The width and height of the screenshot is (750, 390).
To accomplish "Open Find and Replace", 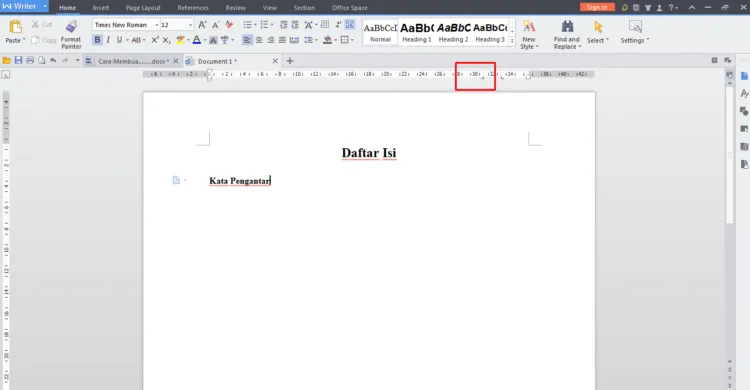I will tap(567, 35).
